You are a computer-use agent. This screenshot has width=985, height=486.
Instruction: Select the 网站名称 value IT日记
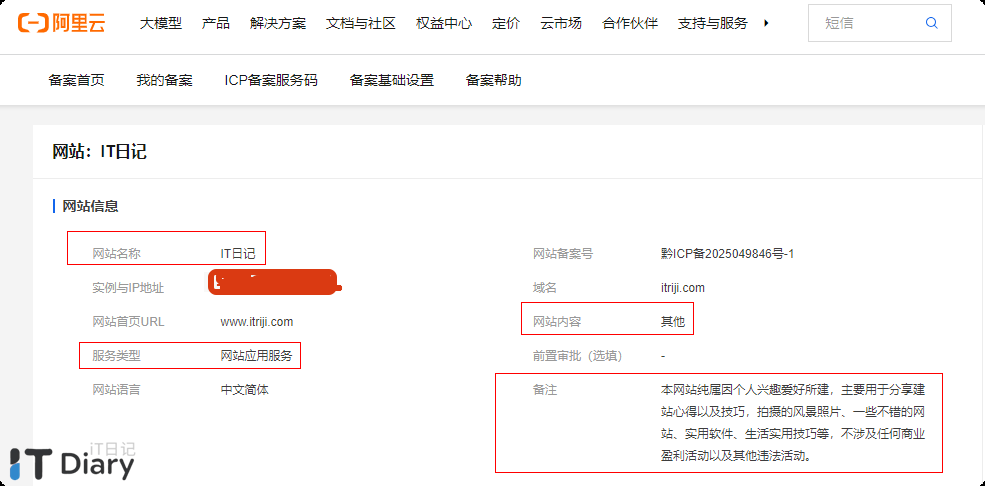[x=238, y=254]
